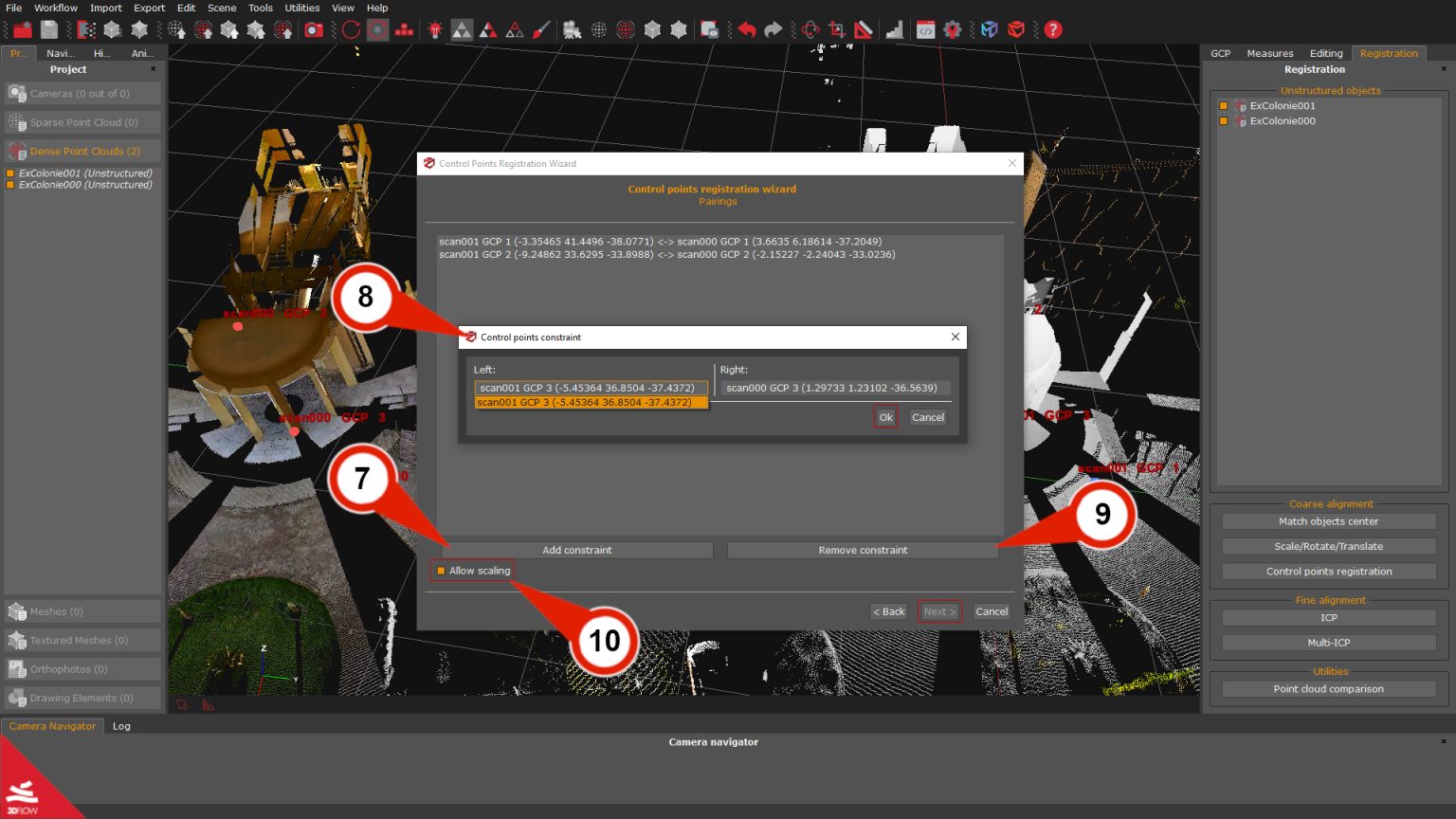
Task: Collapse the Dense Point Clouds section
Action: pos(82,151)
